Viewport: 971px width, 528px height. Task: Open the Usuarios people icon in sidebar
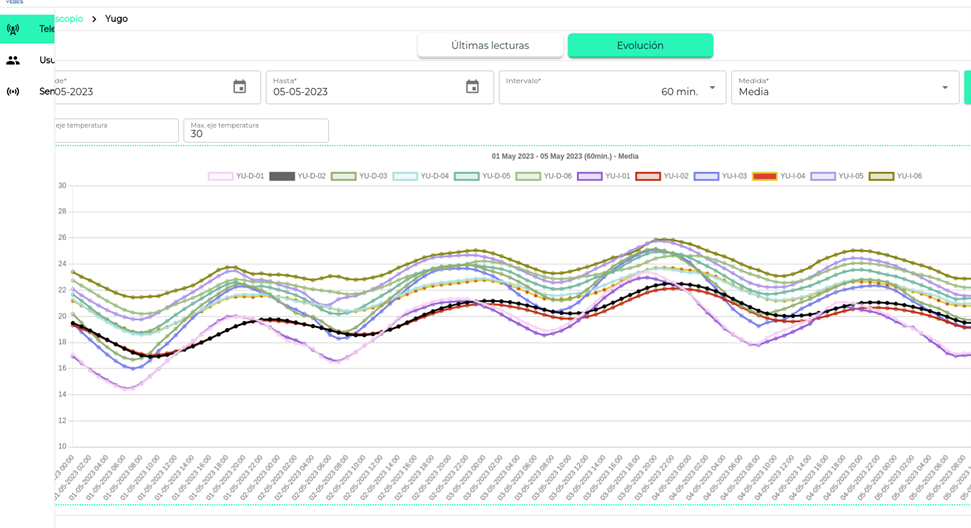coord(13,60)
